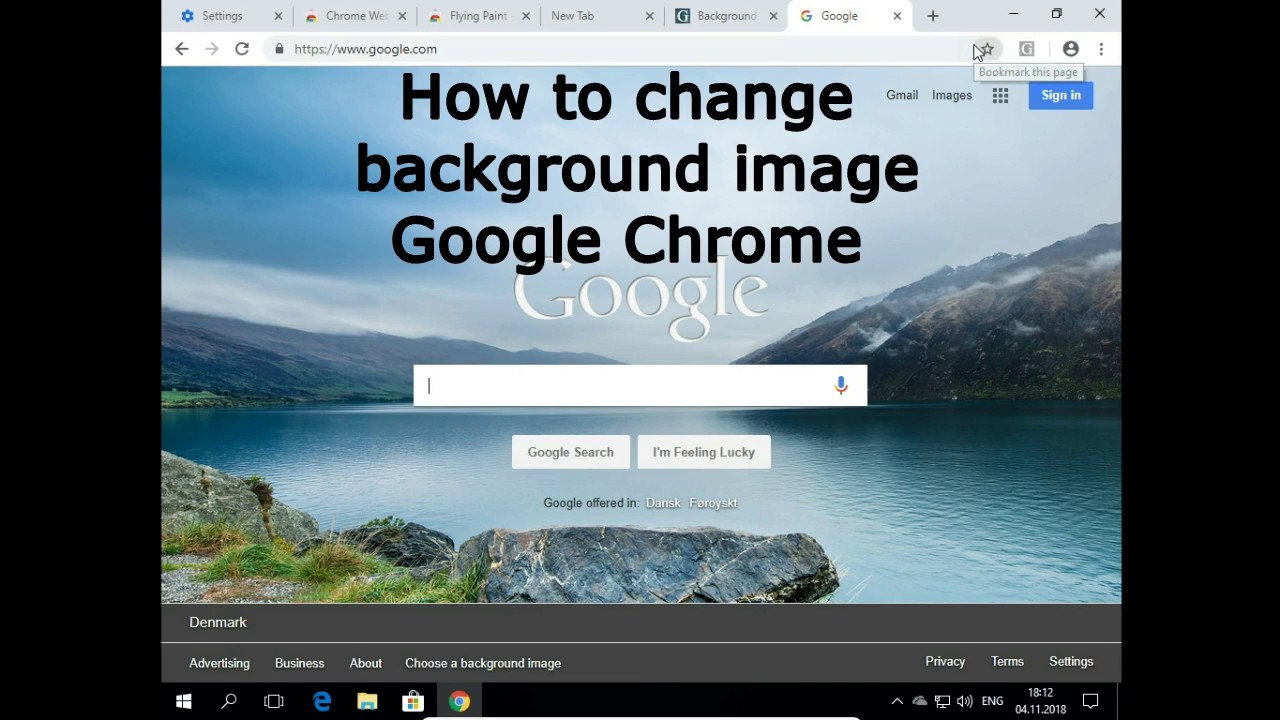Bookmark this page with star icon
Viewport: 1280px width, 720px height.
(x=987, y=49)
